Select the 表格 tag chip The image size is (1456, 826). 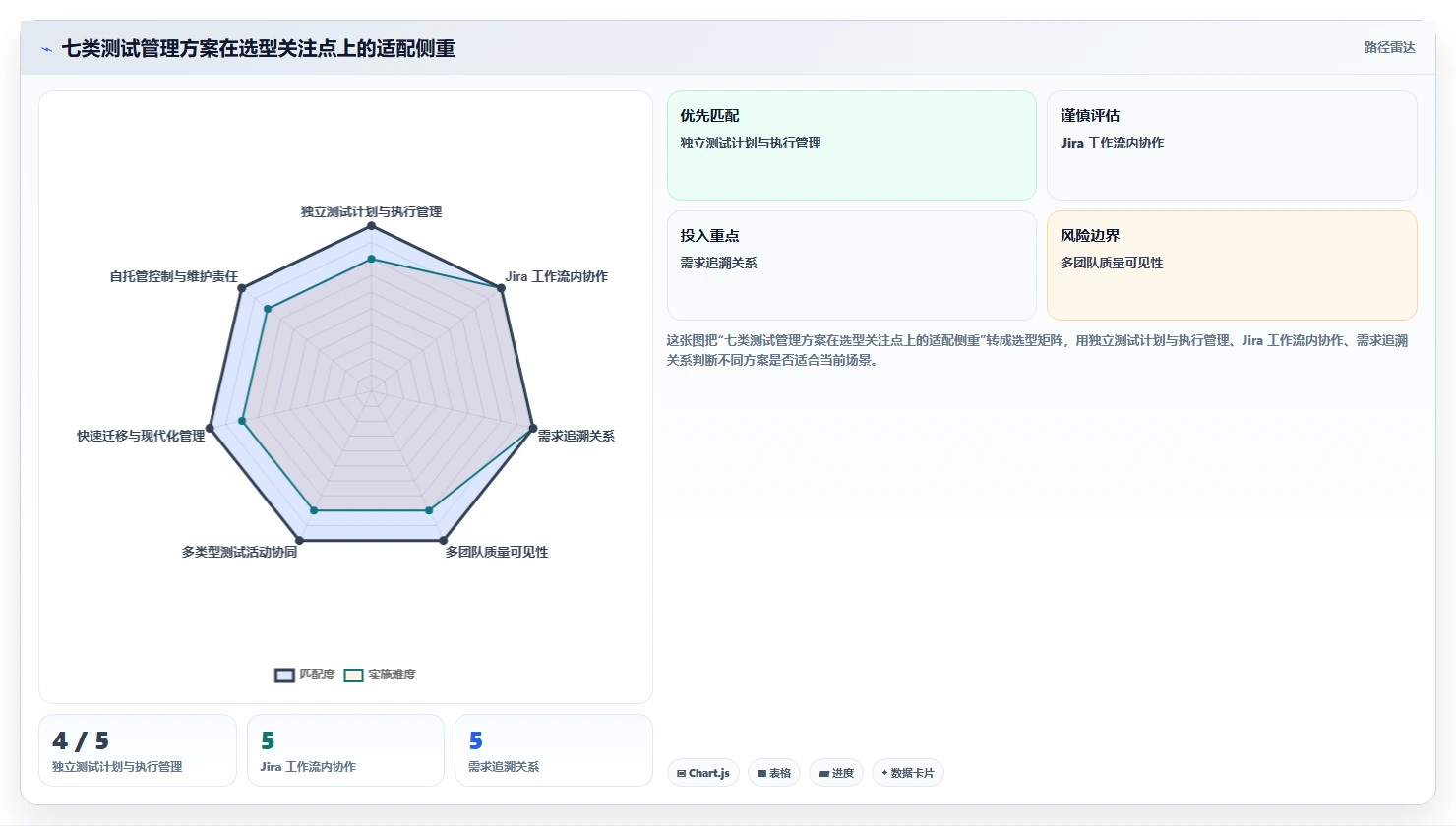[x=774, y=773]
